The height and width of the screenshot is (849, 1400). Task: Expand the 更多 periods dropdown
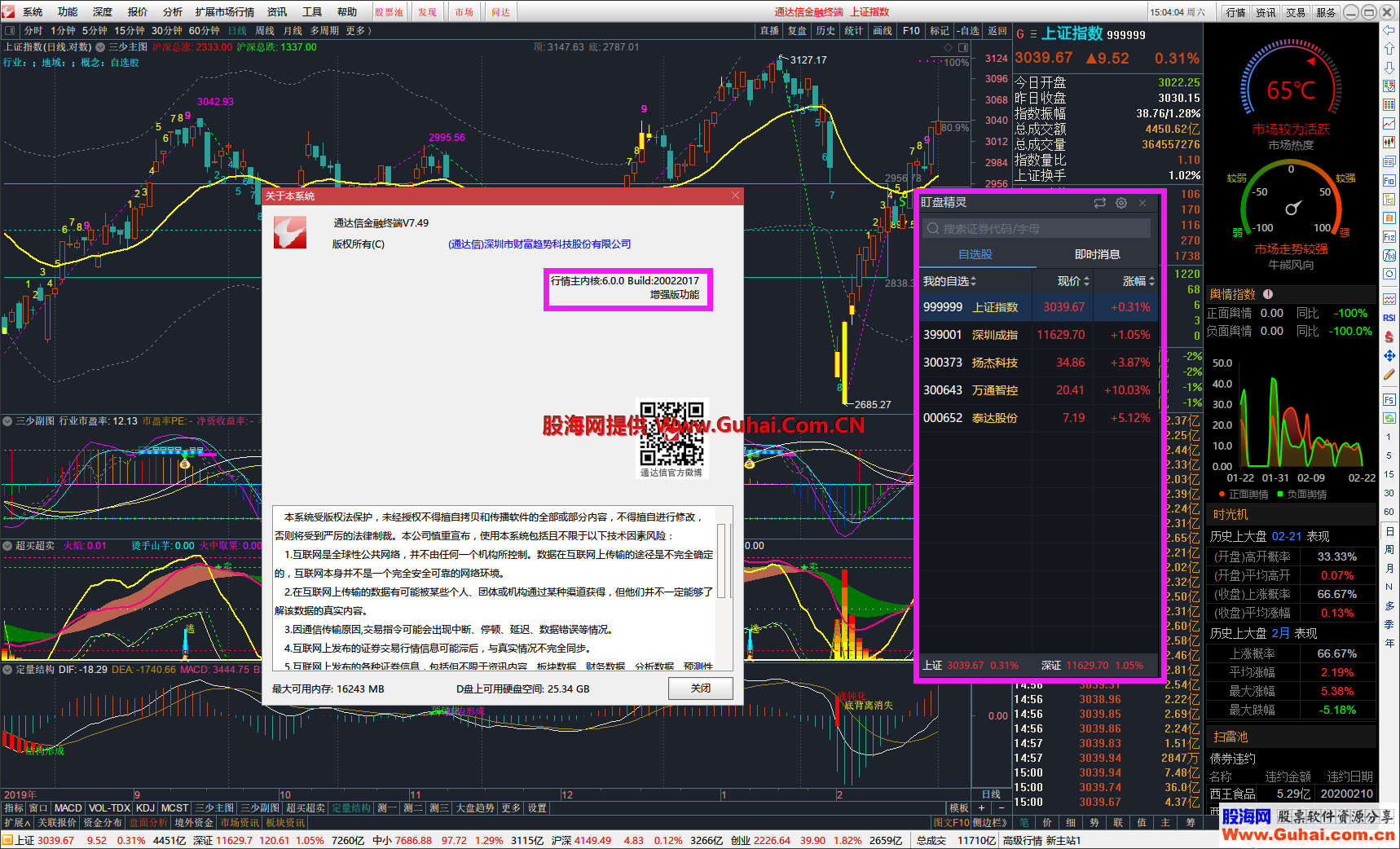click(x=359, y=31)
